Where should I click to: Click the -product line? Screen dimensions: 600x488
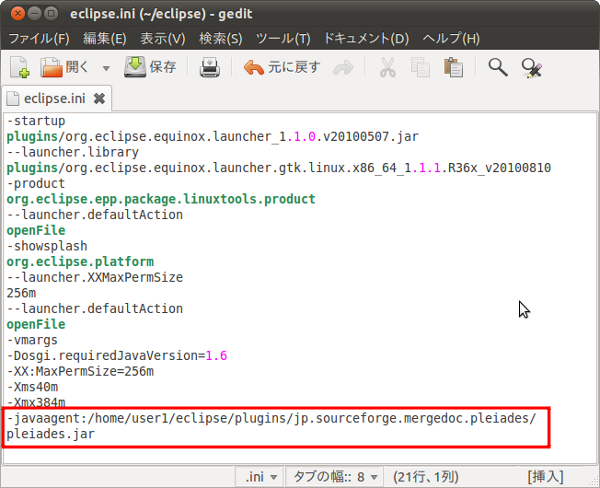[x=36, y=183]
